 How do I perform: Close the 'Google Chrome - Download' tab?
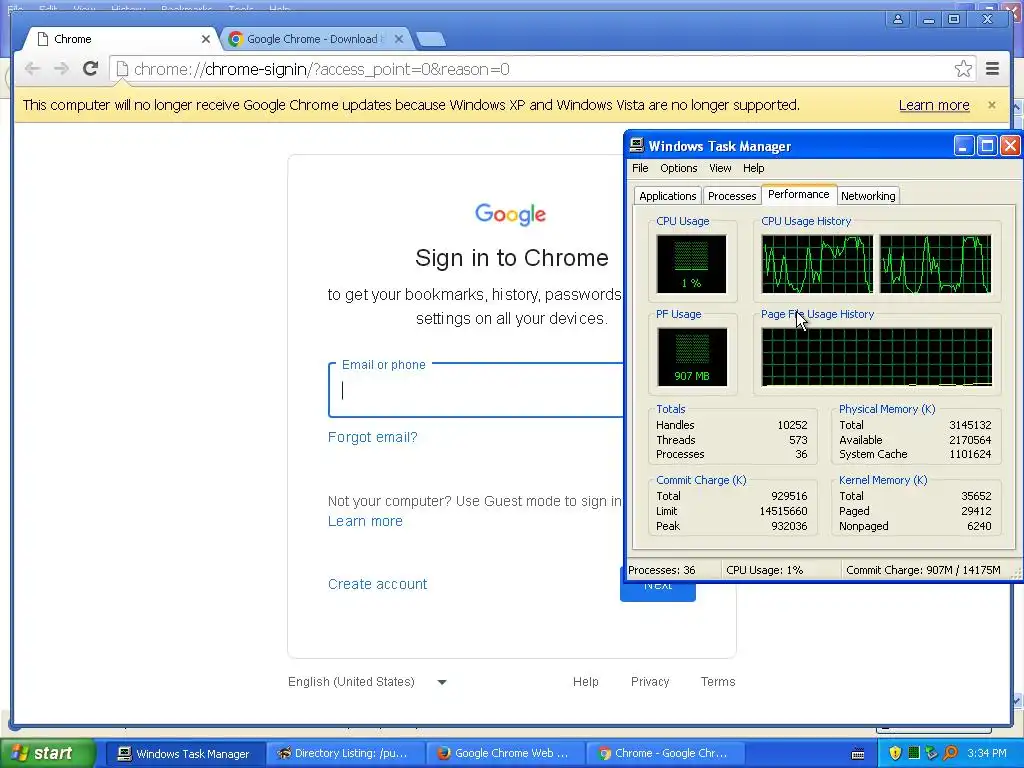pos(399,39)
